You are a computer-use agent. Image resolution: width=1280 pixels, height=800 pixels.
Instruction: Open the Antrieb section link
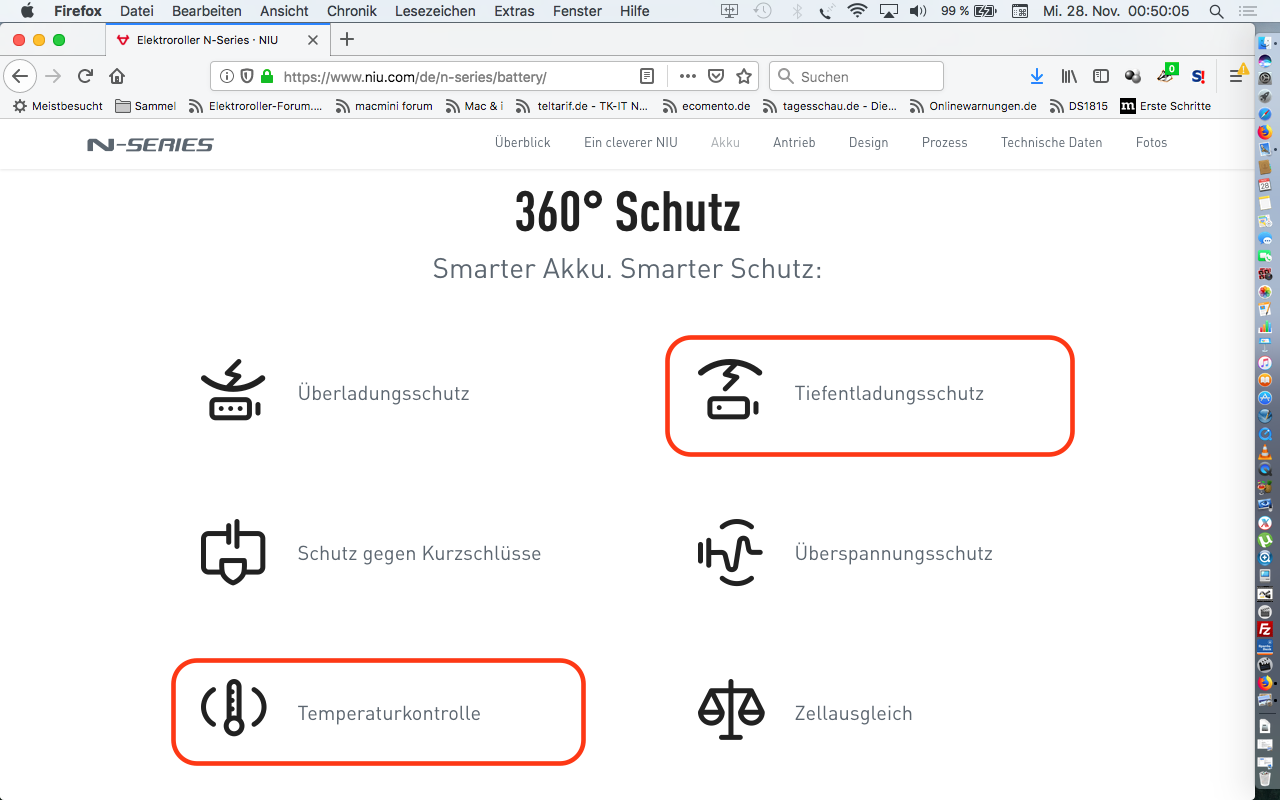[794, 143]
